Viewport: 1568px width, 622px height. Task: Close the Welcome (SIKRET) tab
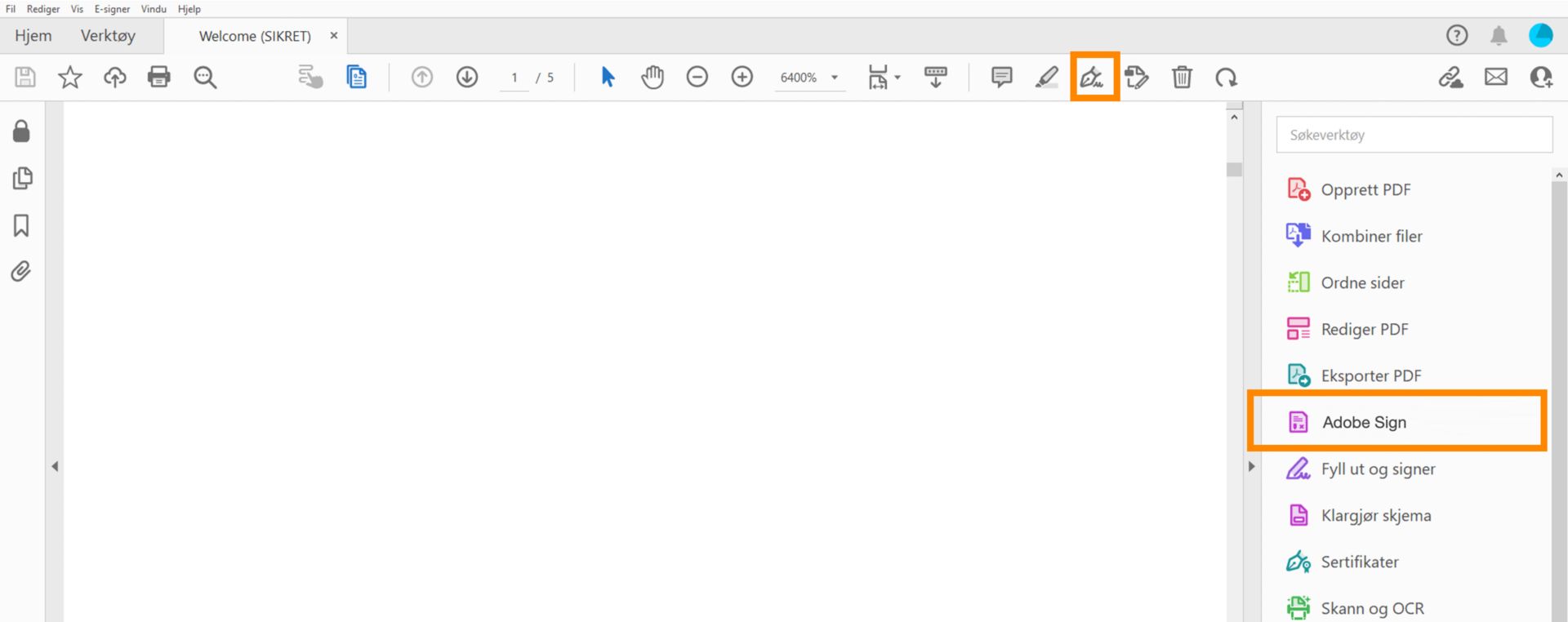(x=333, y=36)
